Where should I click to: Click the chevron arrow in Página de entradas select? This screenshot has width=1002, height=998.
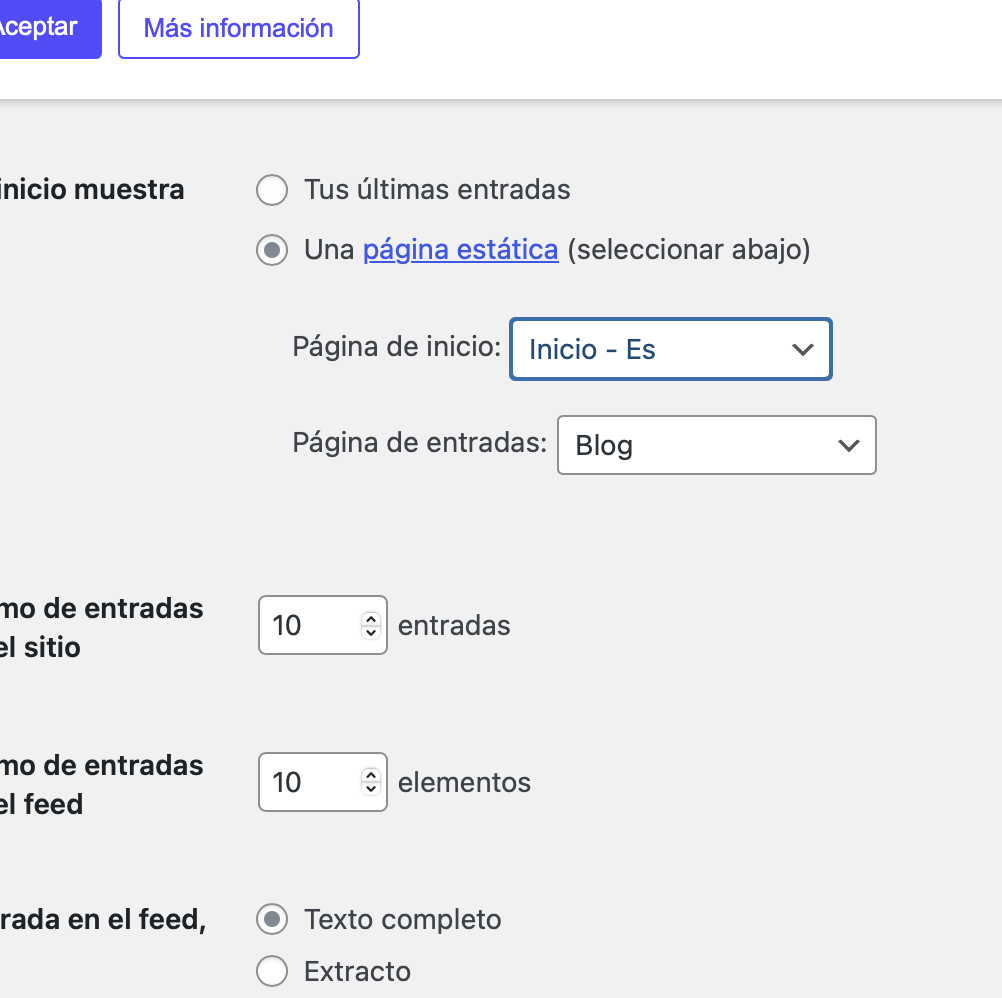[x=848, y=445]
